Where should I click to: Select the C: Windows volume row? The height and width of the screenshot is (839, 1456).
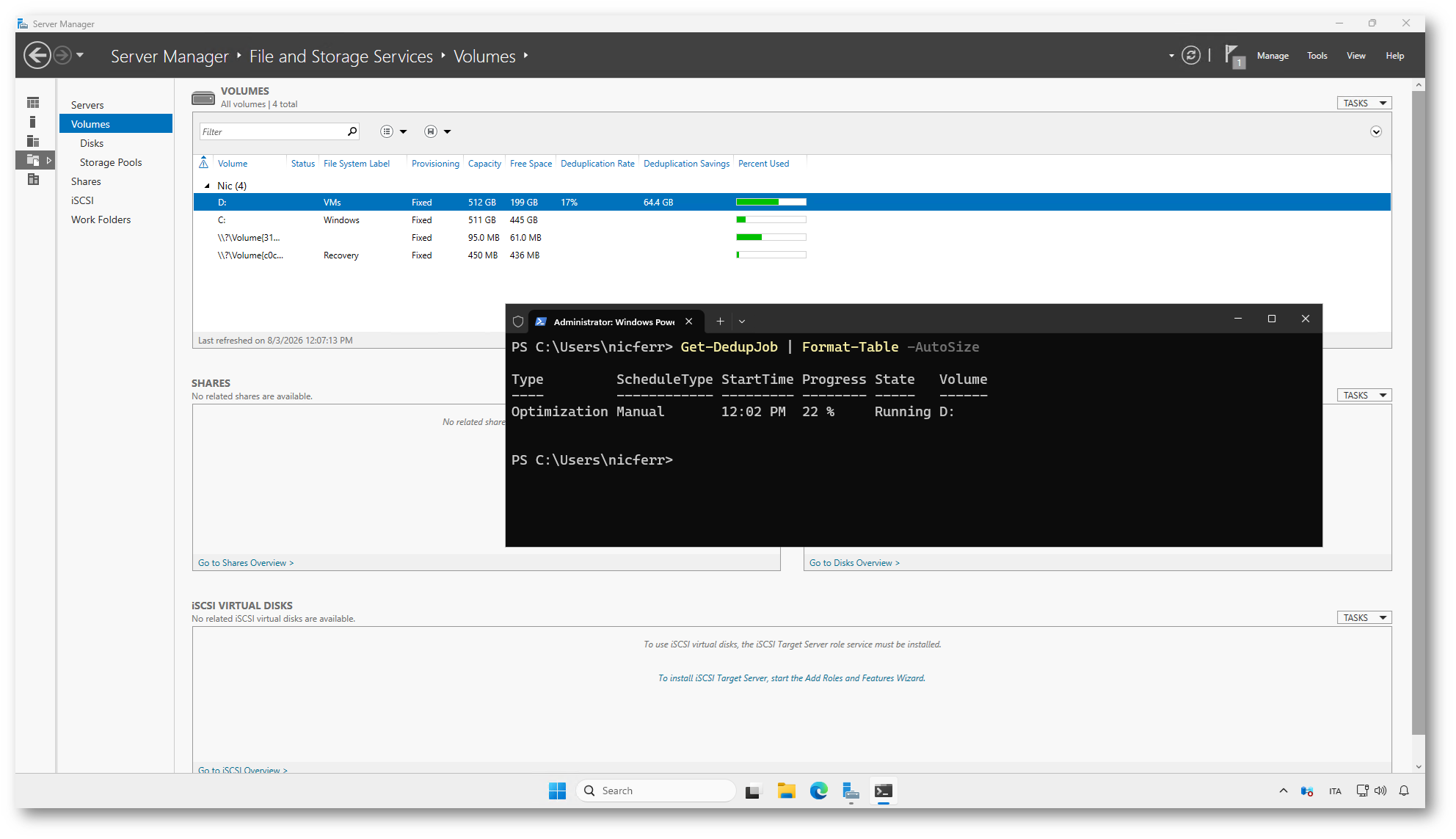tap(792, 219)
